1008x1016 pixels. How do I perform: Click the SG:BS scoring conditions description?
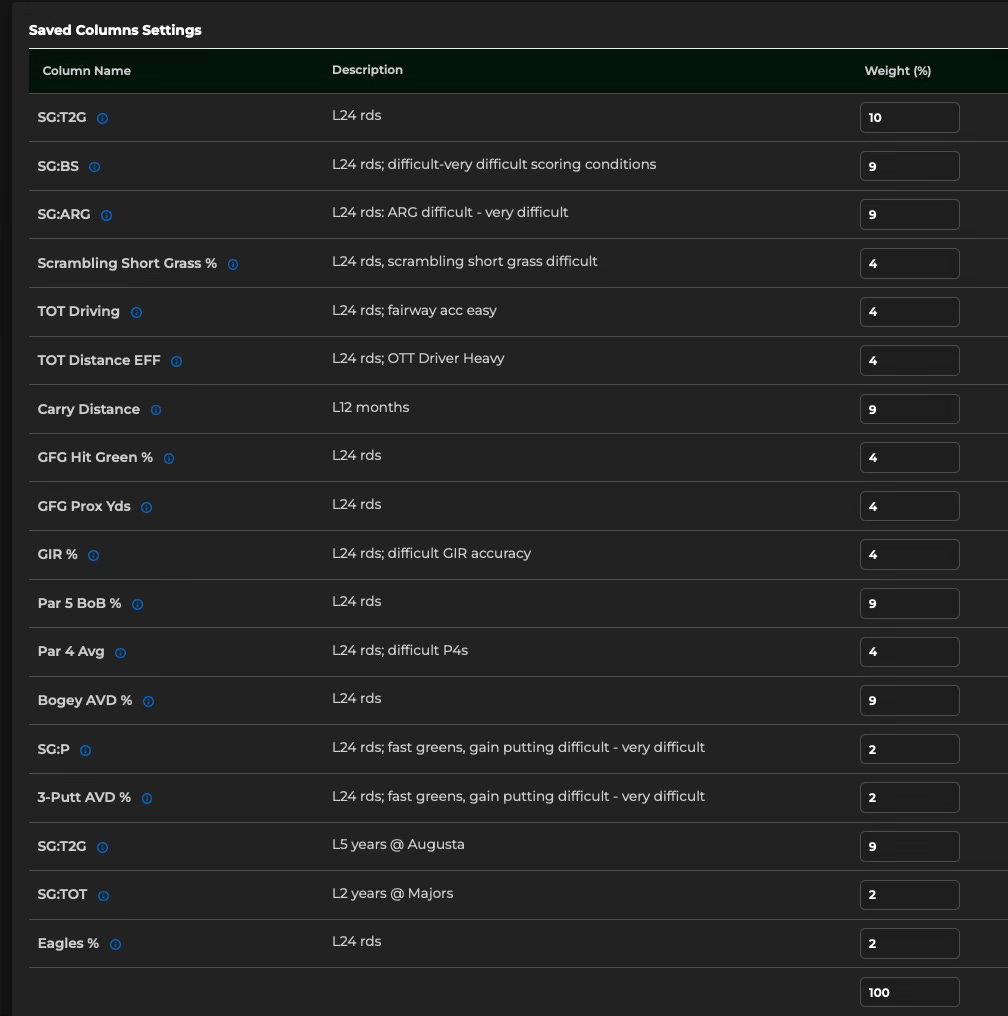click(494, 165)
